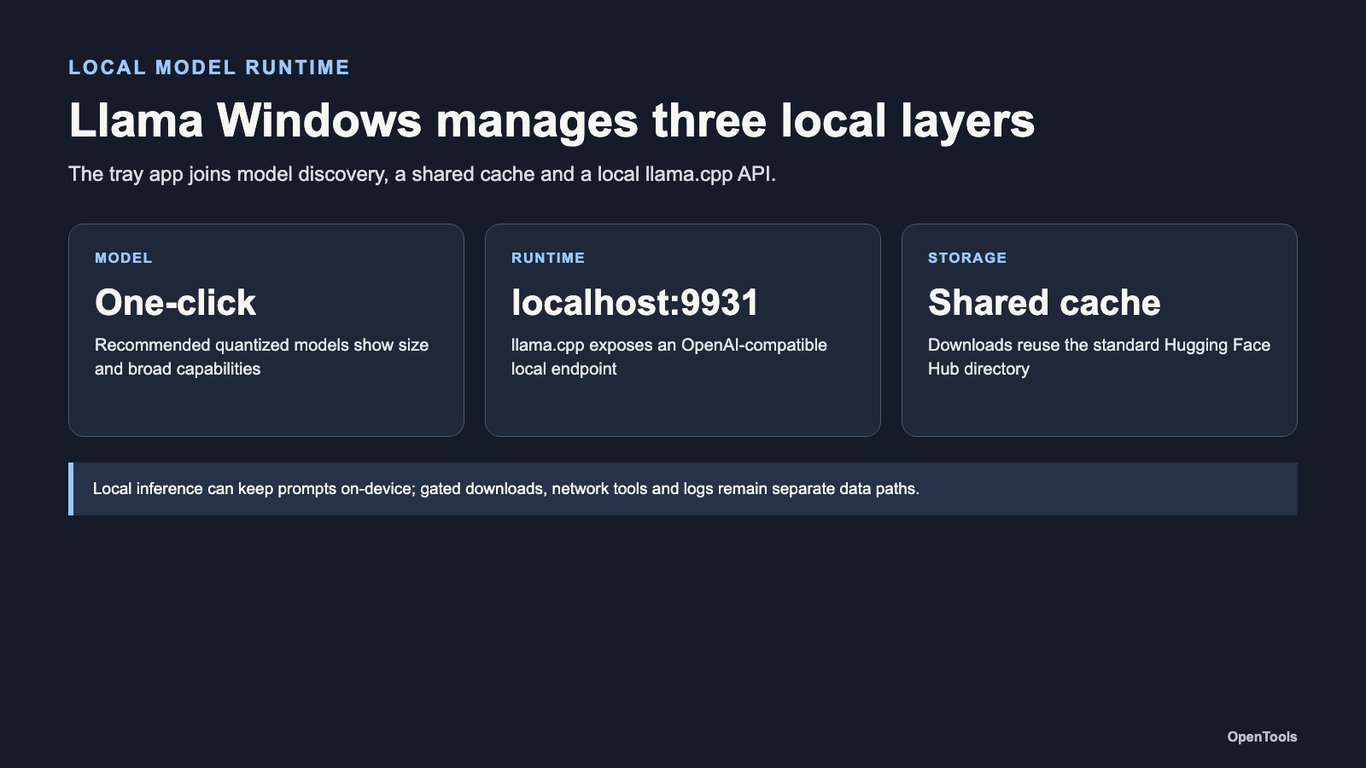Click the note starting 'Local inference can keep prompts'

(x=506, y=489)
